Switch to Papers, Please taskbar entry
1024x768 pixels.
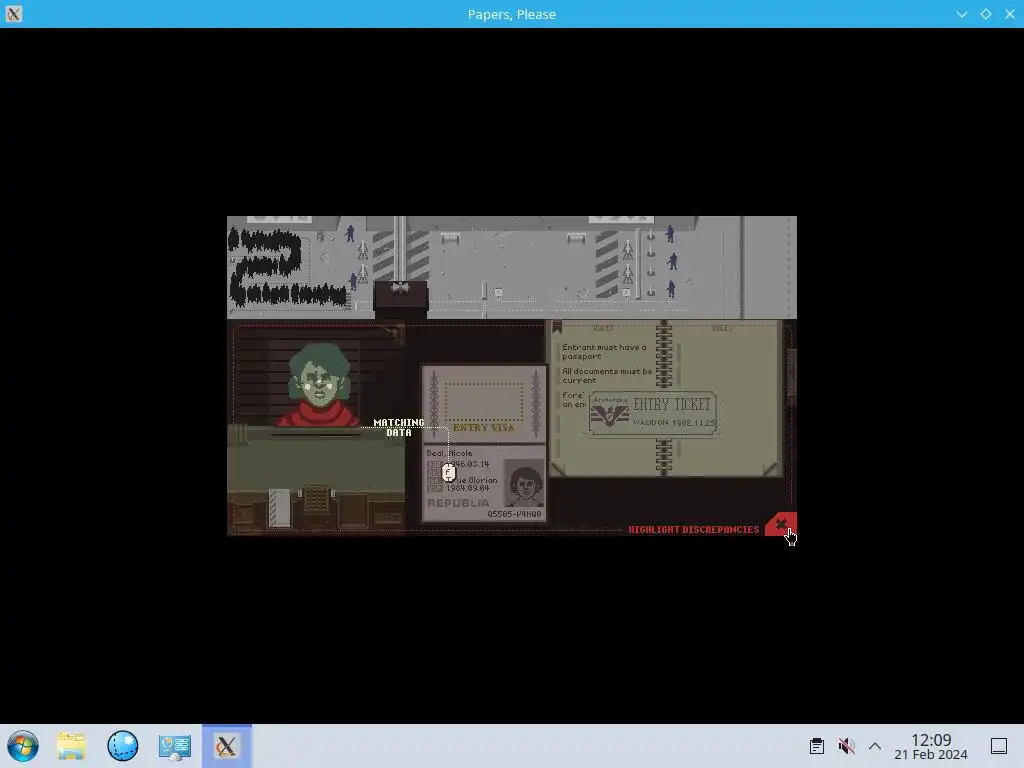click(x=227, y=746)
